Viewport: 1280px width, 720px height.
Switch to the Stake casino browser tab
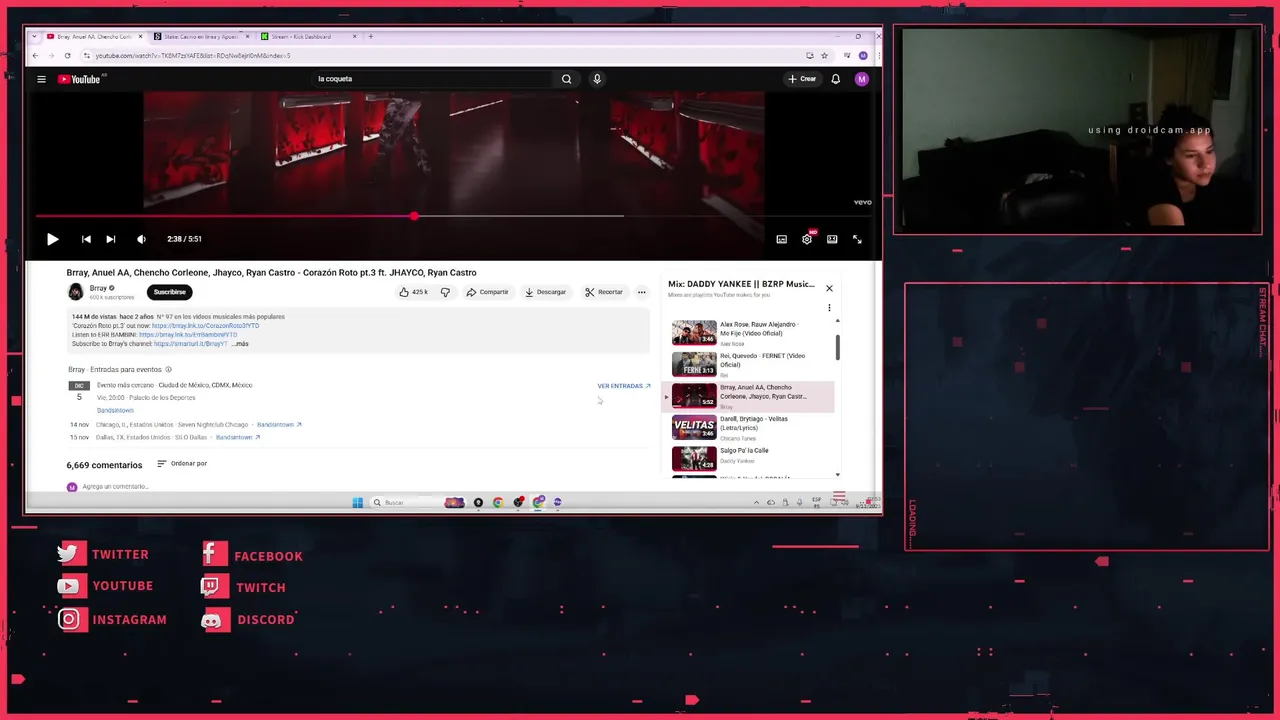(201, 37)
